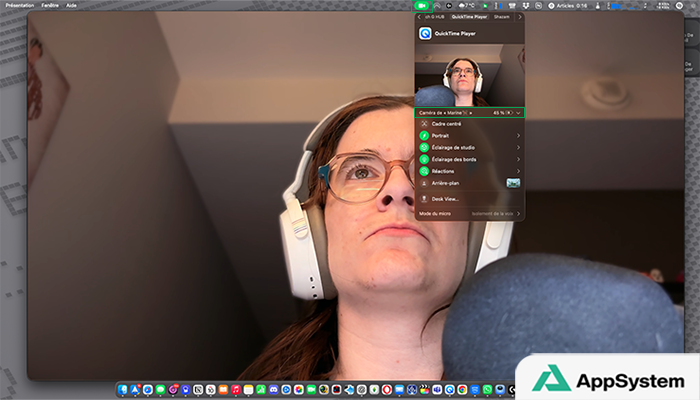This screenshot has width=700, height=400.
Task: Toggle the Éclairage des bords icon
Action: pyautogui.click(x=424, y=159)
